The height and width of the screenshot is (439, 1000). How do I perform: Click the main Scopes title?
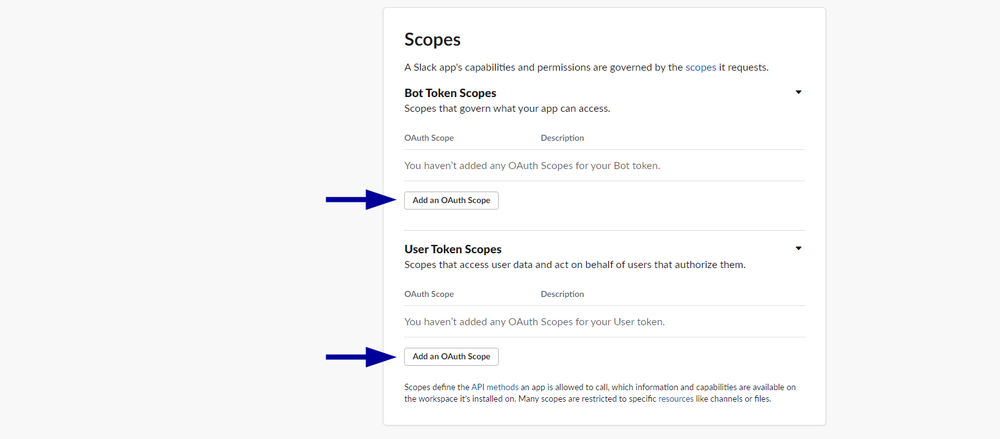[432, 40]
